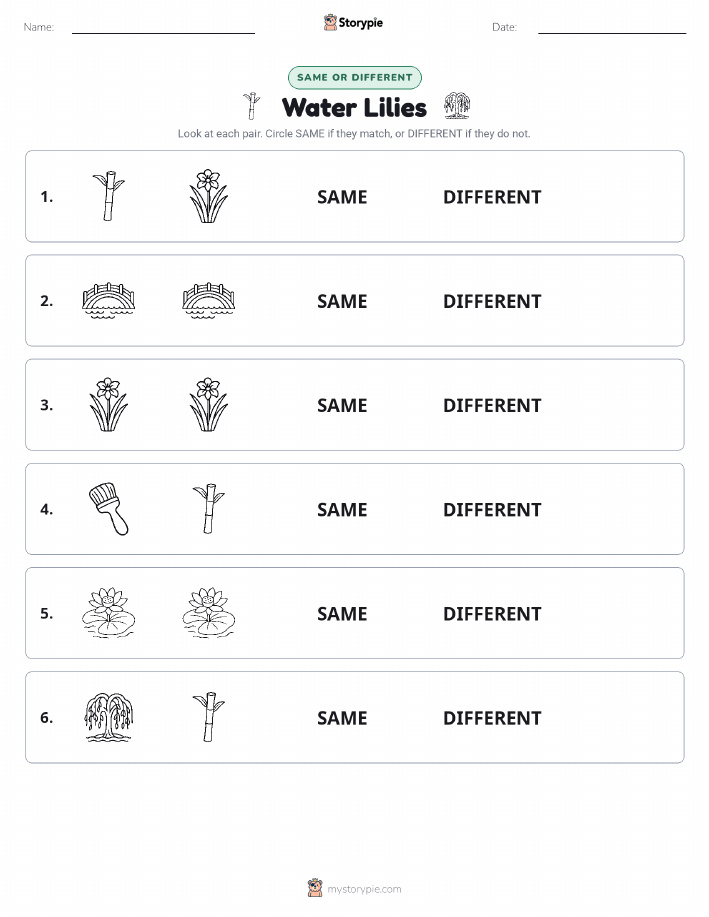Choose DIFFERENT for pair 1
The image size is (709, 917).
click(x=492, y=197)
